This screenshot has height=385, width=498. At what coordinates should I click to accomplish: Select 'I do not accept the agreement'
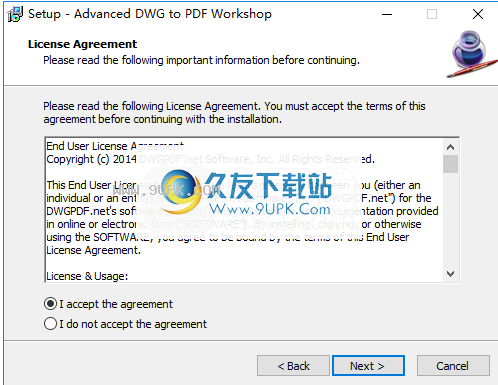pos(50,324)
